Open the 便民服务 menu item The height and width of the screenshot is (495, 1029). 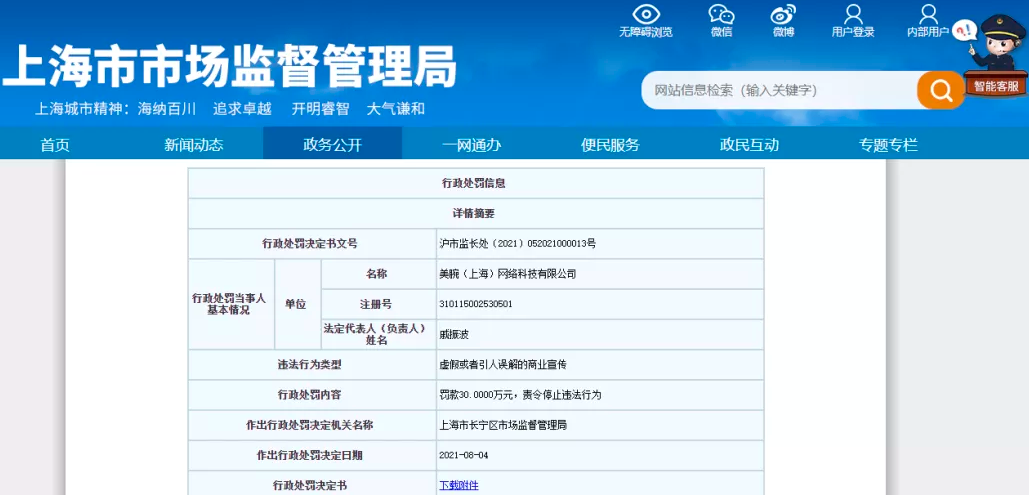click(610, 145)
